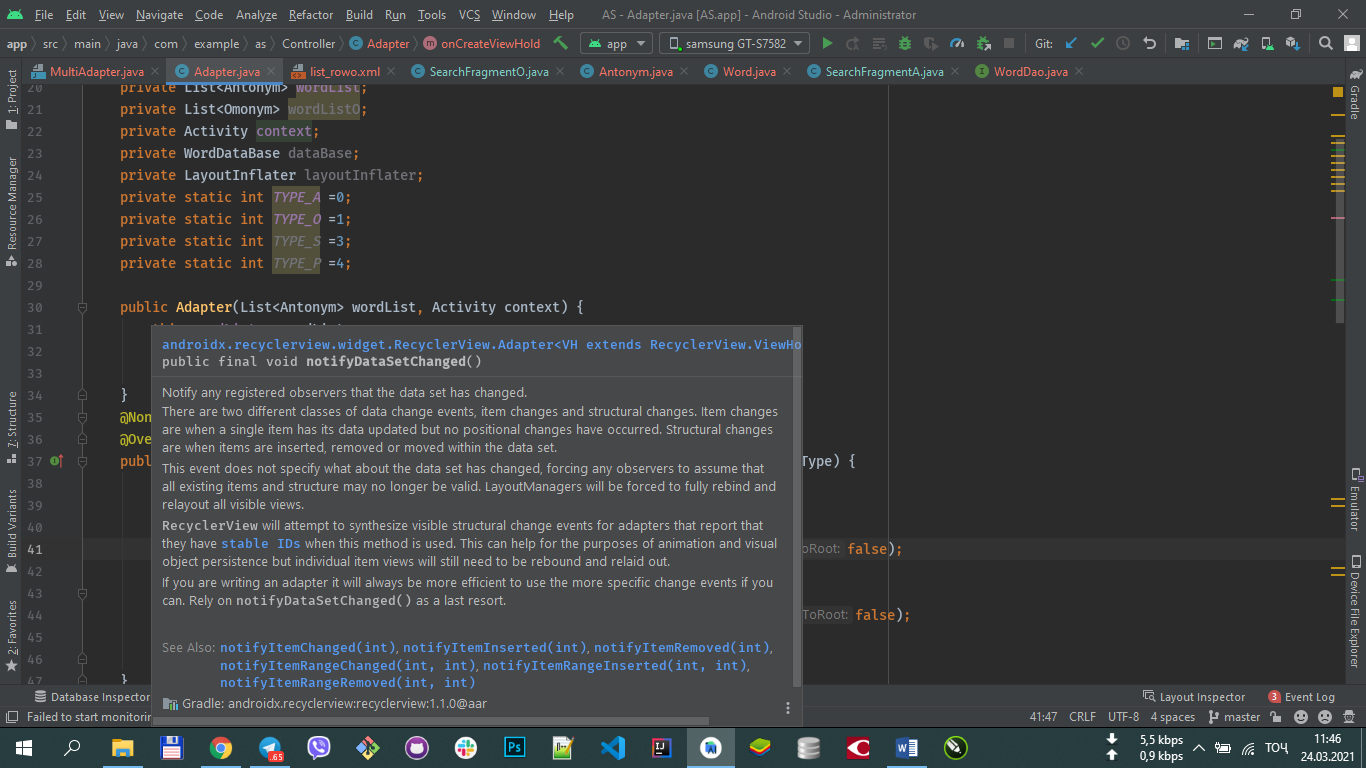Open the AVD Manager icon
The height and width of the screenshot is (768, 1366).
pos(1267,44)
